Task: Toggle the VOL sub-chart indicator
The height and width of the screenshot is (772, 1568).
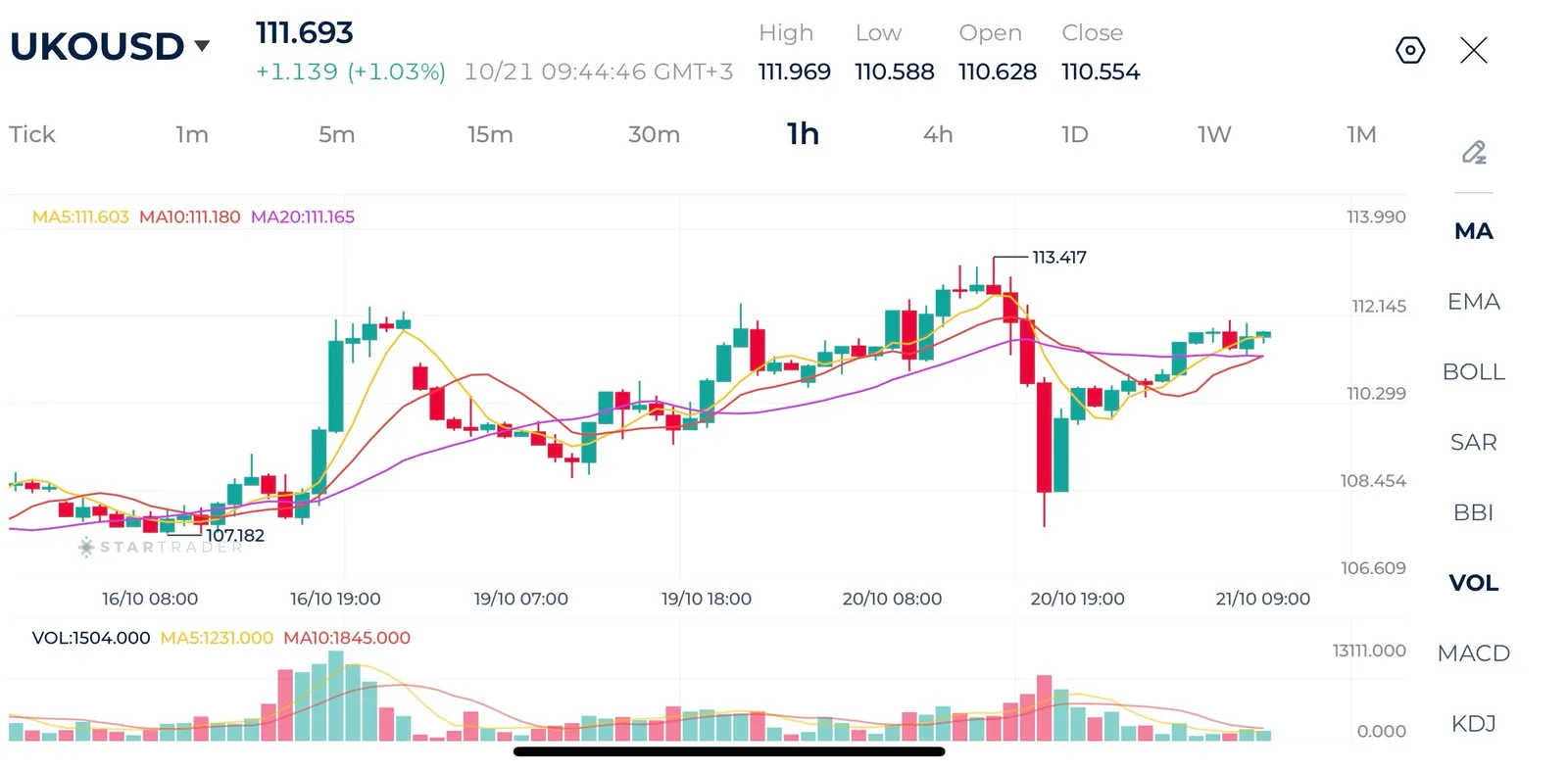Action: point(1473,583)
